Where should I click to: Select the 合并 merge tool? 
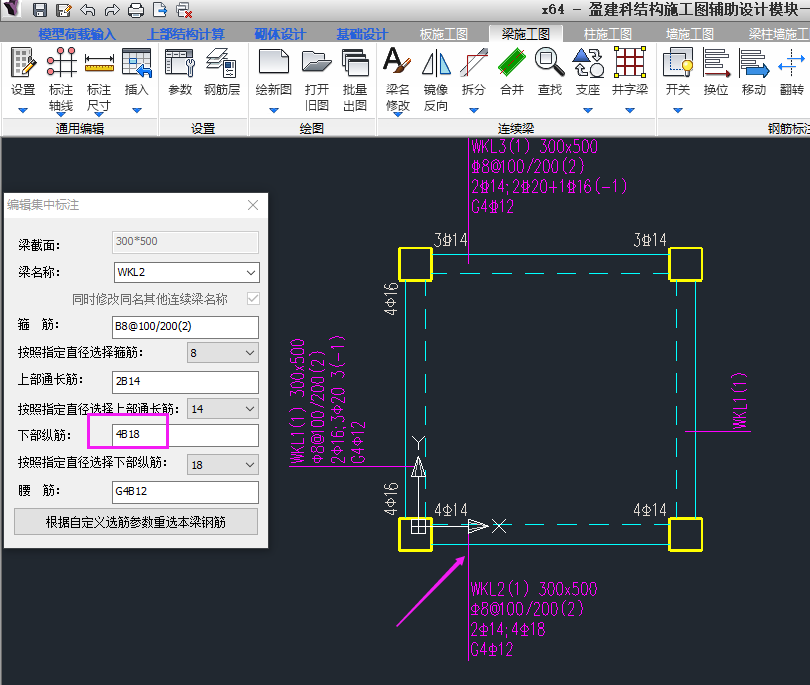(512, 72)
